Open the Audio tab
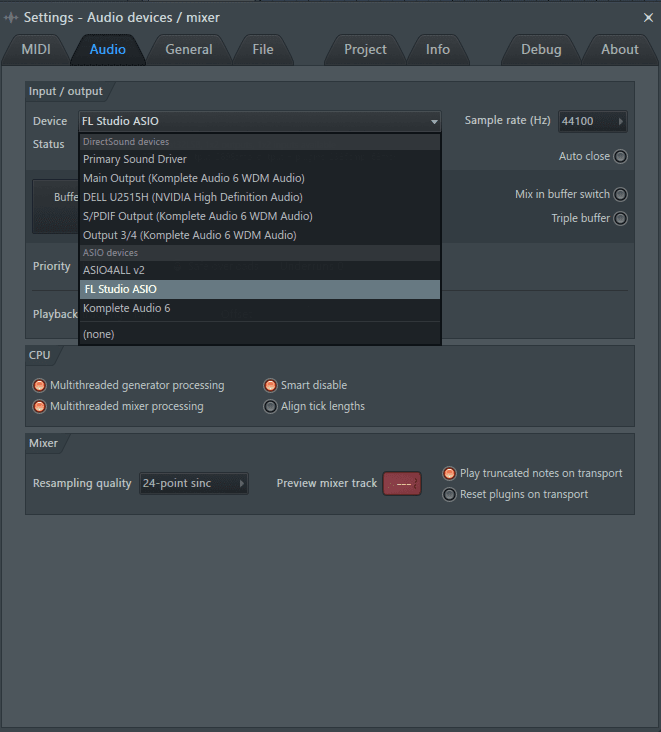 point(107,49)
